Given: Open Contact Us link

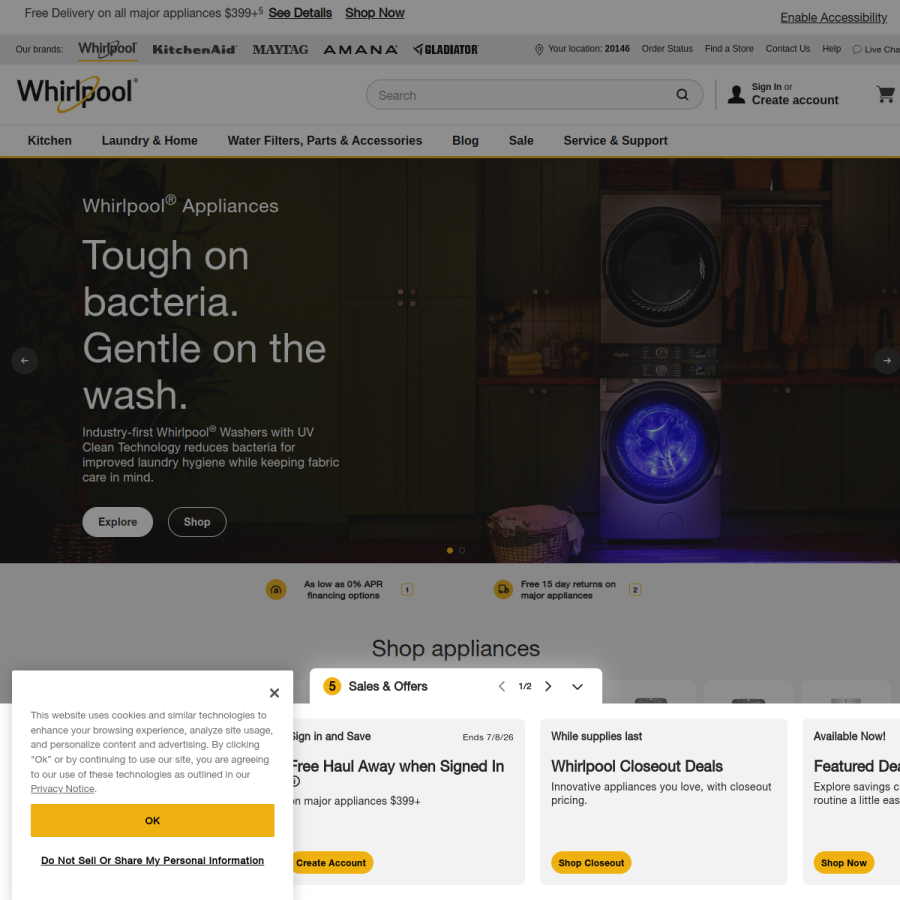Looking at the screenshot, I should click(788, 49).
